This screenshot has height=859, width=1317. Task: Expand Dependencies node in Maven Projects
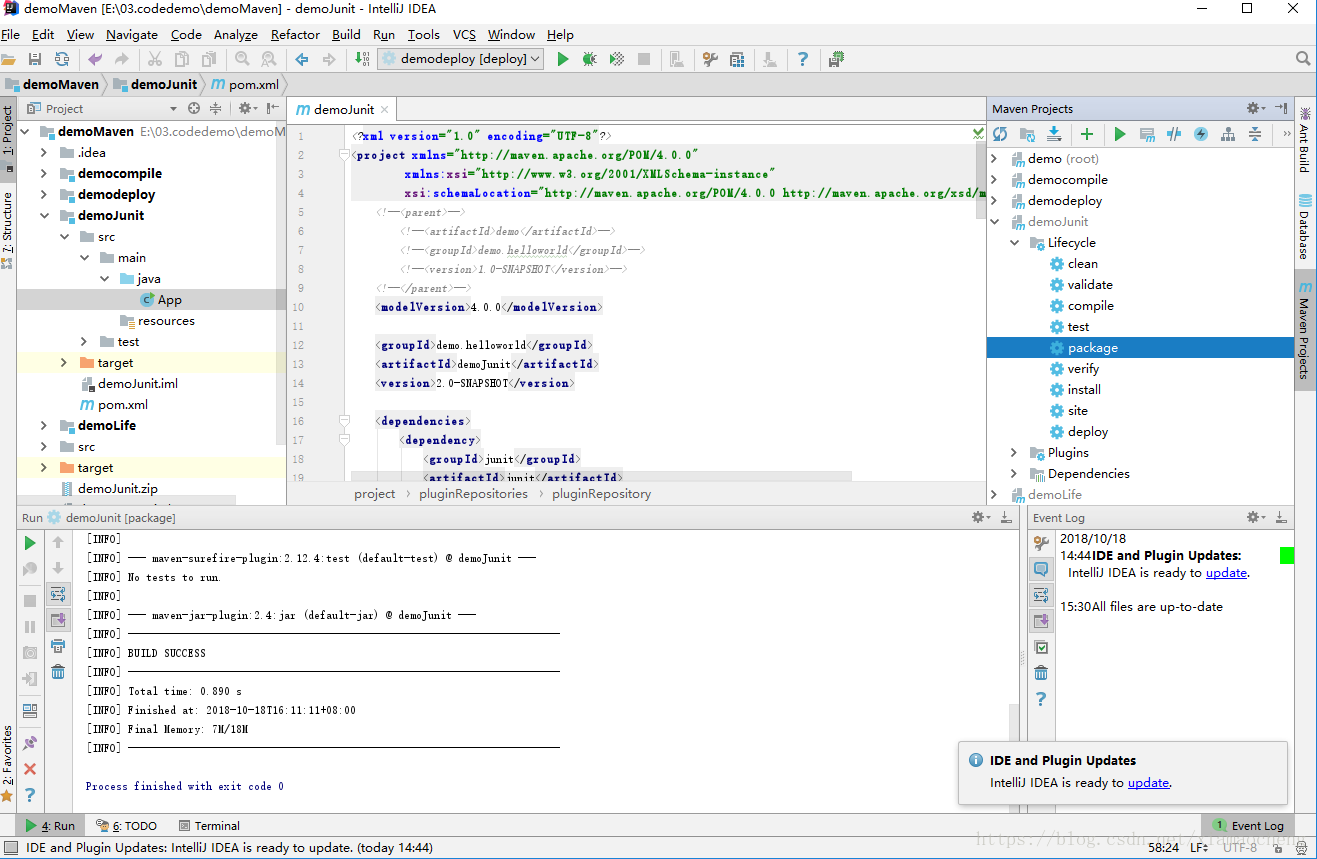pos(1014,474)
